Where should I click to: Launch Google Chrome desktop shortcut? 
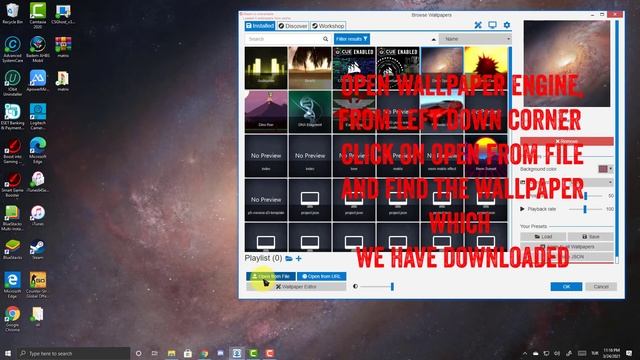(x=12, y=319)
